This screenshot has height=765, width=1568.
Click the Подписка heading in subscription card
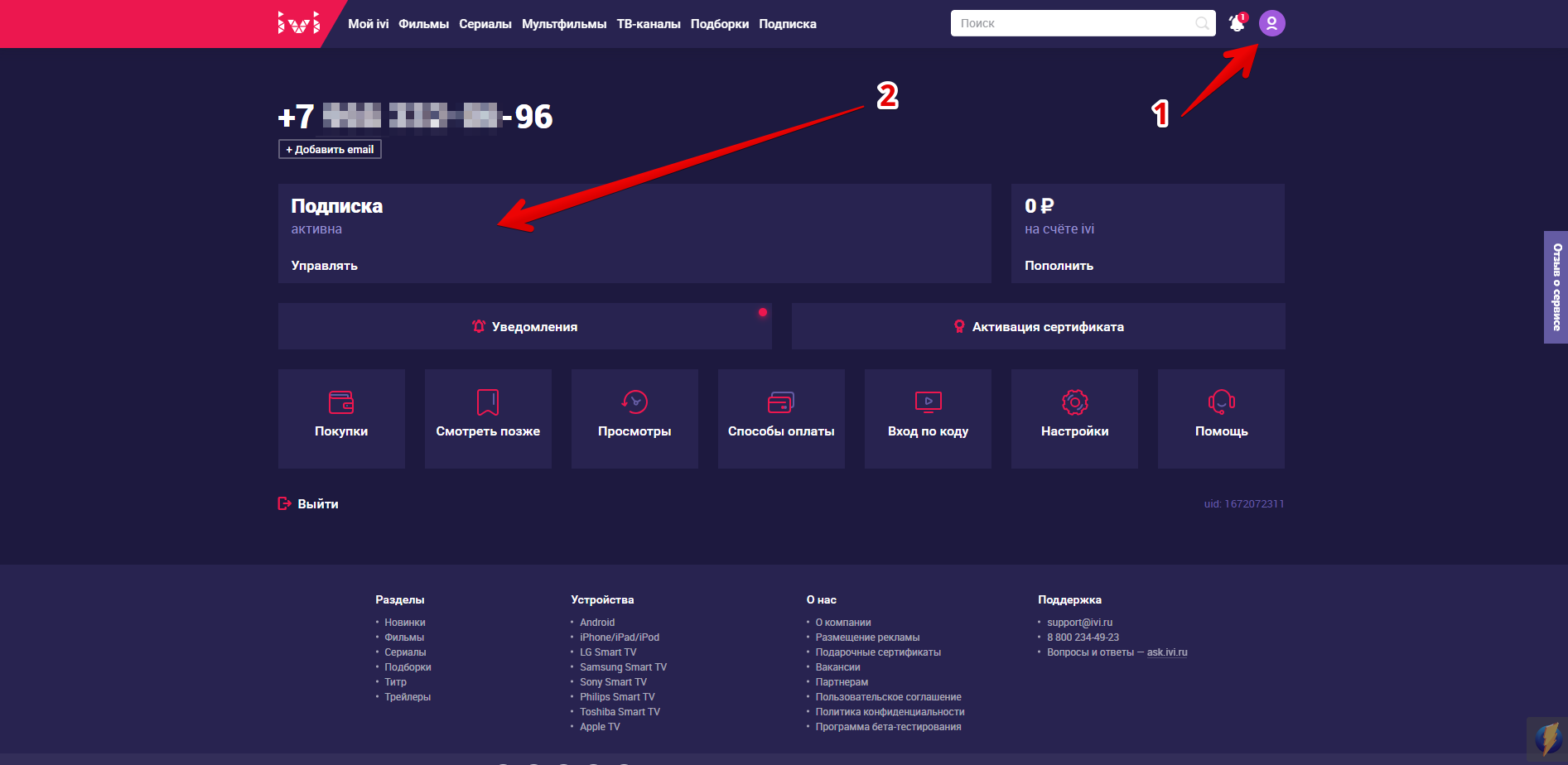[x=336, y=205]
